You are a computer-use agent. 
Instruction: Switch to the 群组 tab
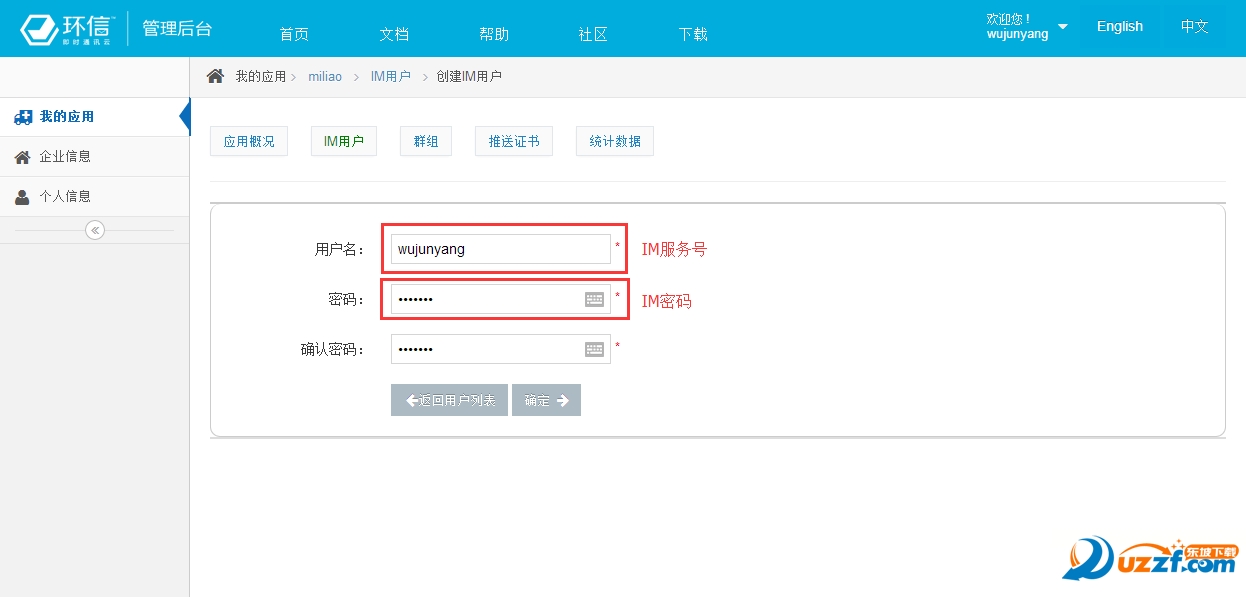426,141
